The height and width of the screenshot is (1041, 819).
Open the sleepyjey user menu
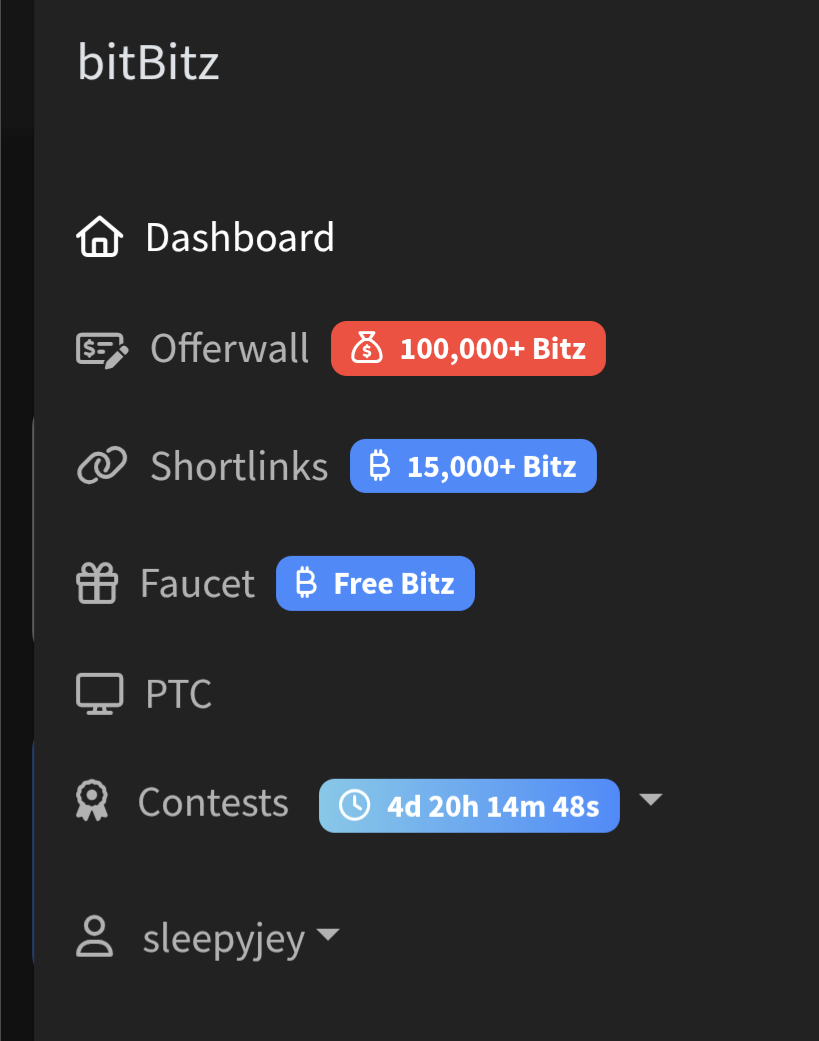tap(208, 937)
